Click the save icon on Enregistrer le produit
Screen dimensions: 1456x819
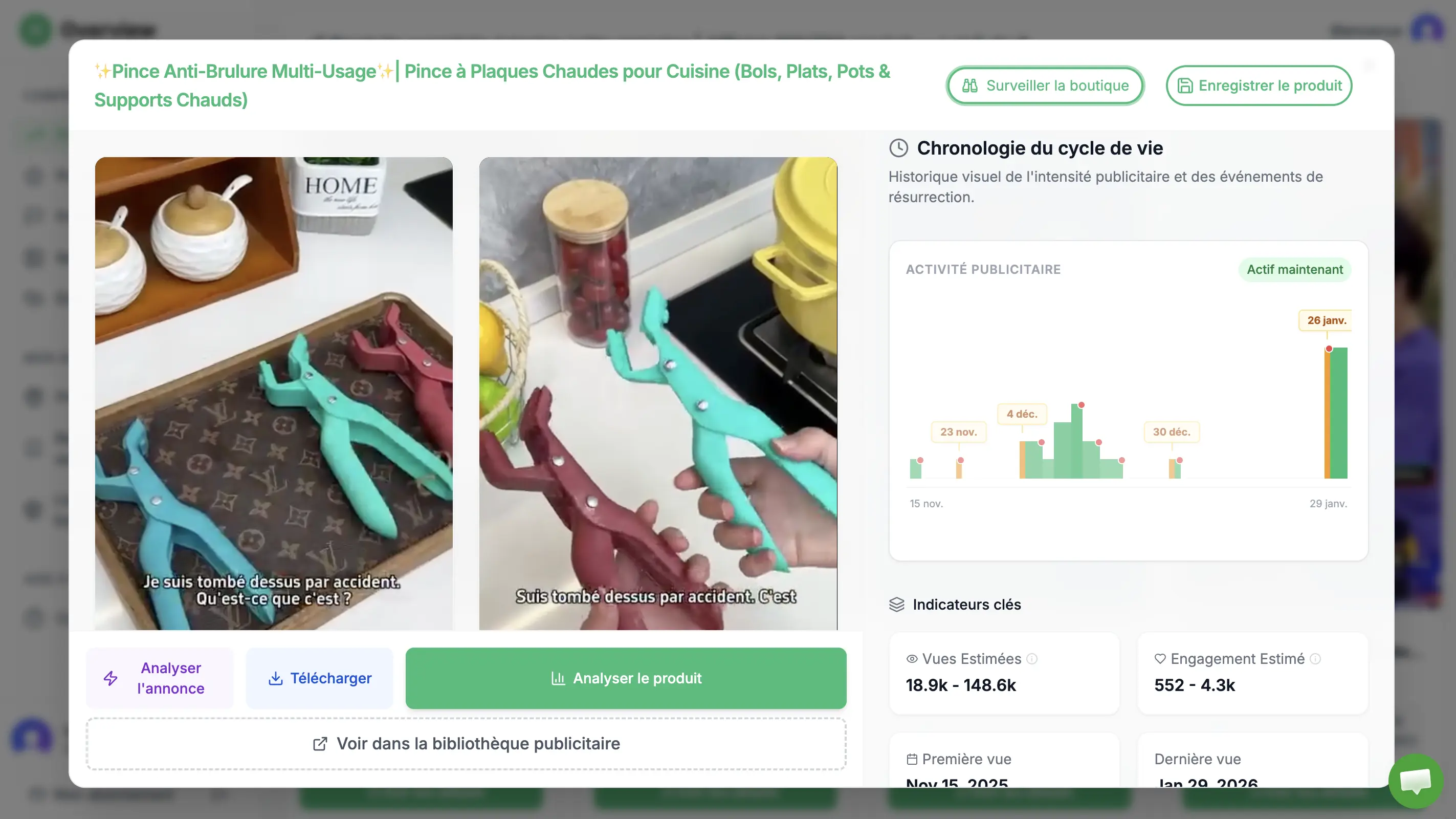[x=1185, y=85]
